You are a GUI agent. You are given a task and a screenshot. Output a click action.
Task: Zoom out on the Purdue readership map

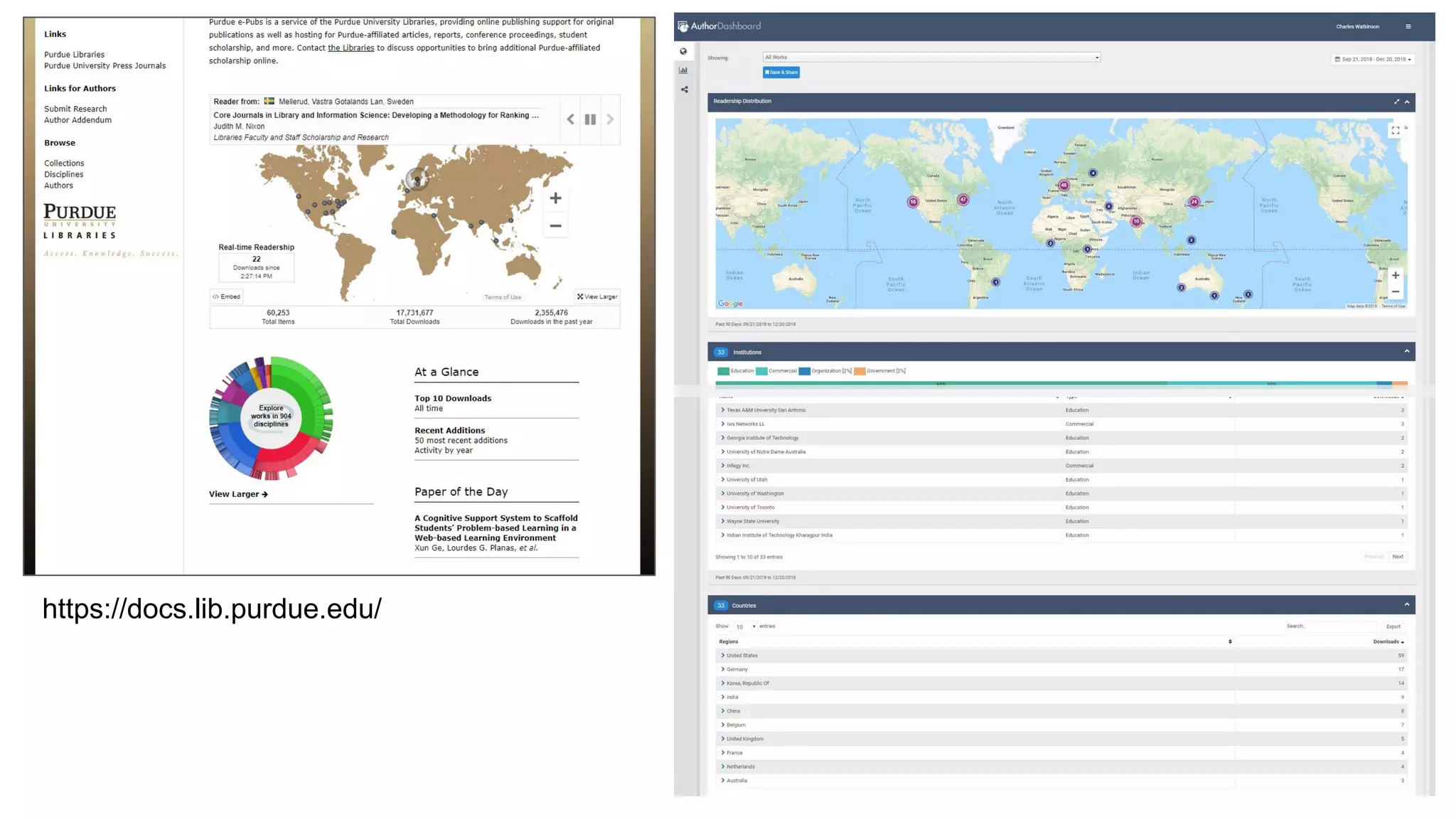point(555,226)
